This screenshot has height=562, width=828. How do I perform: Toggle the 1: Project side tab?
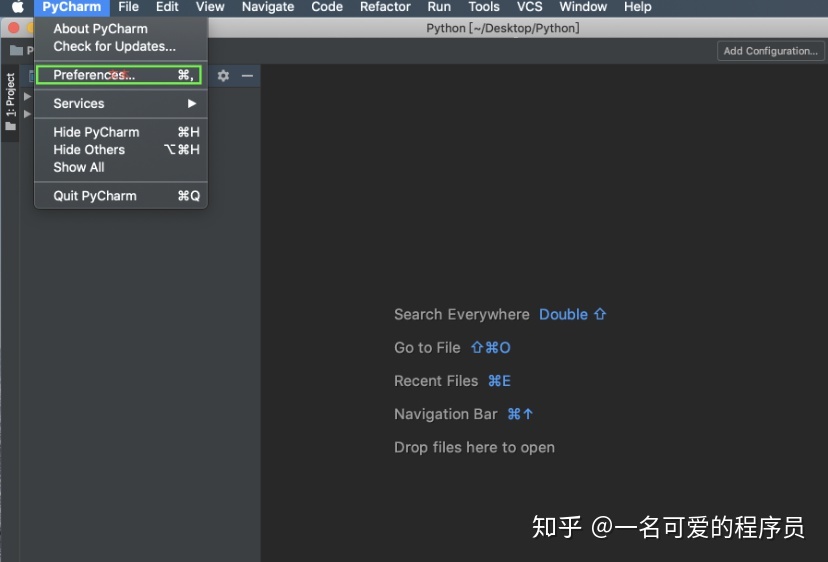point(10,102)
